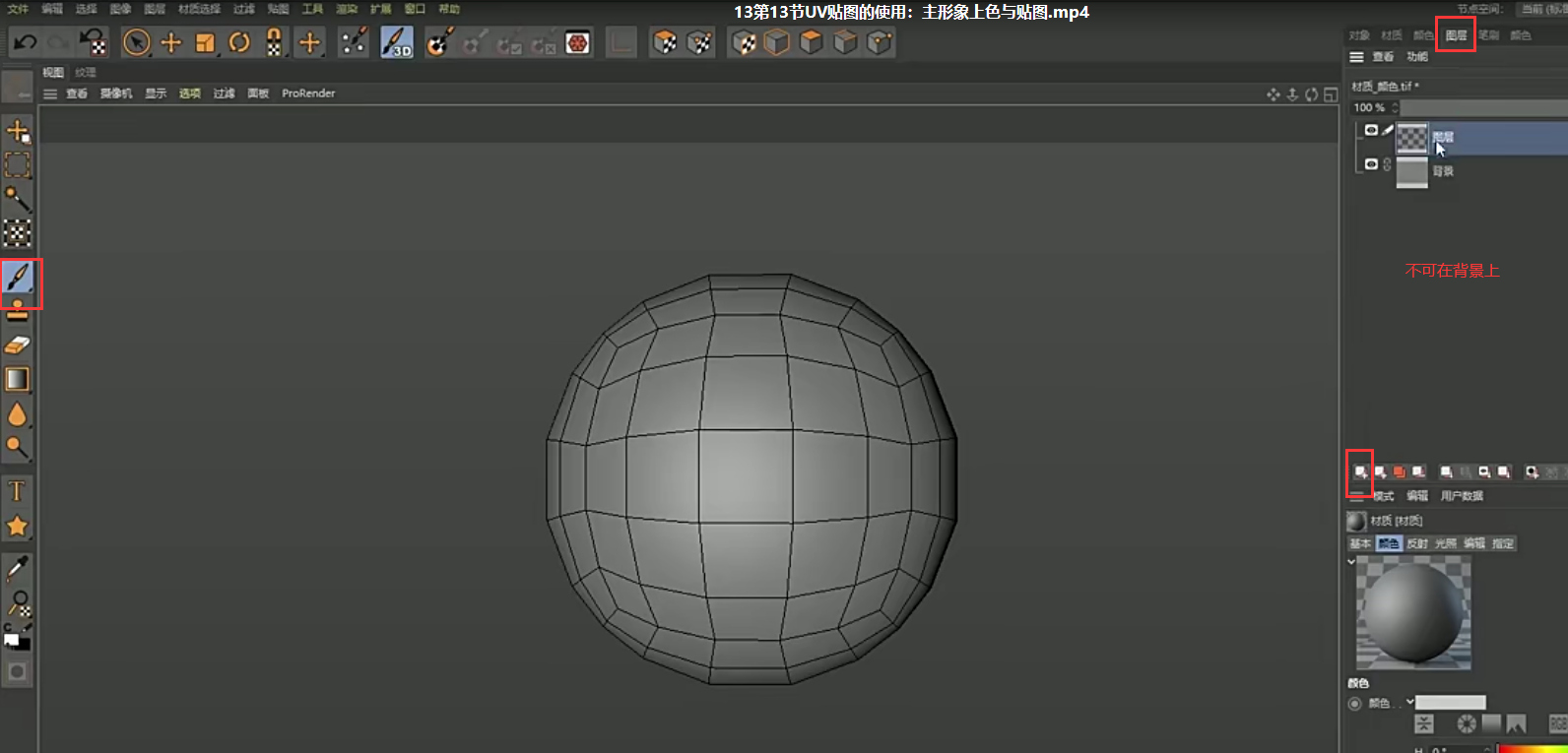Toggle the 3D paint brush mode icon

(x=397, y=42)
